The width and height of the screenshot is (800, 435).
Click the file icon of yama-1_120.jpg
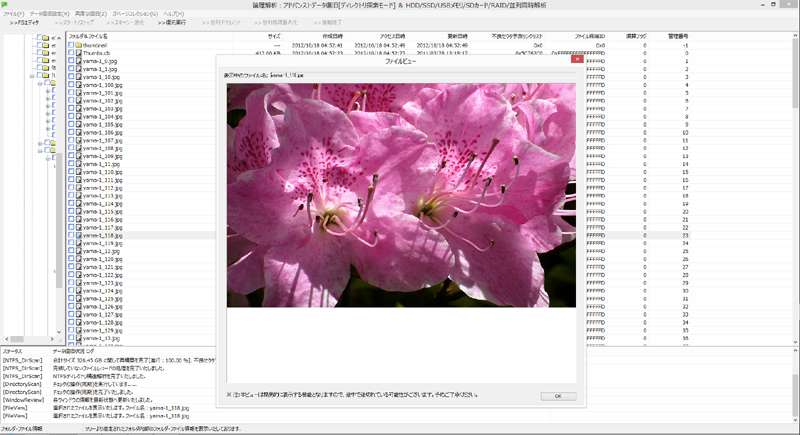pyautogui.click(x=79, y=259)
